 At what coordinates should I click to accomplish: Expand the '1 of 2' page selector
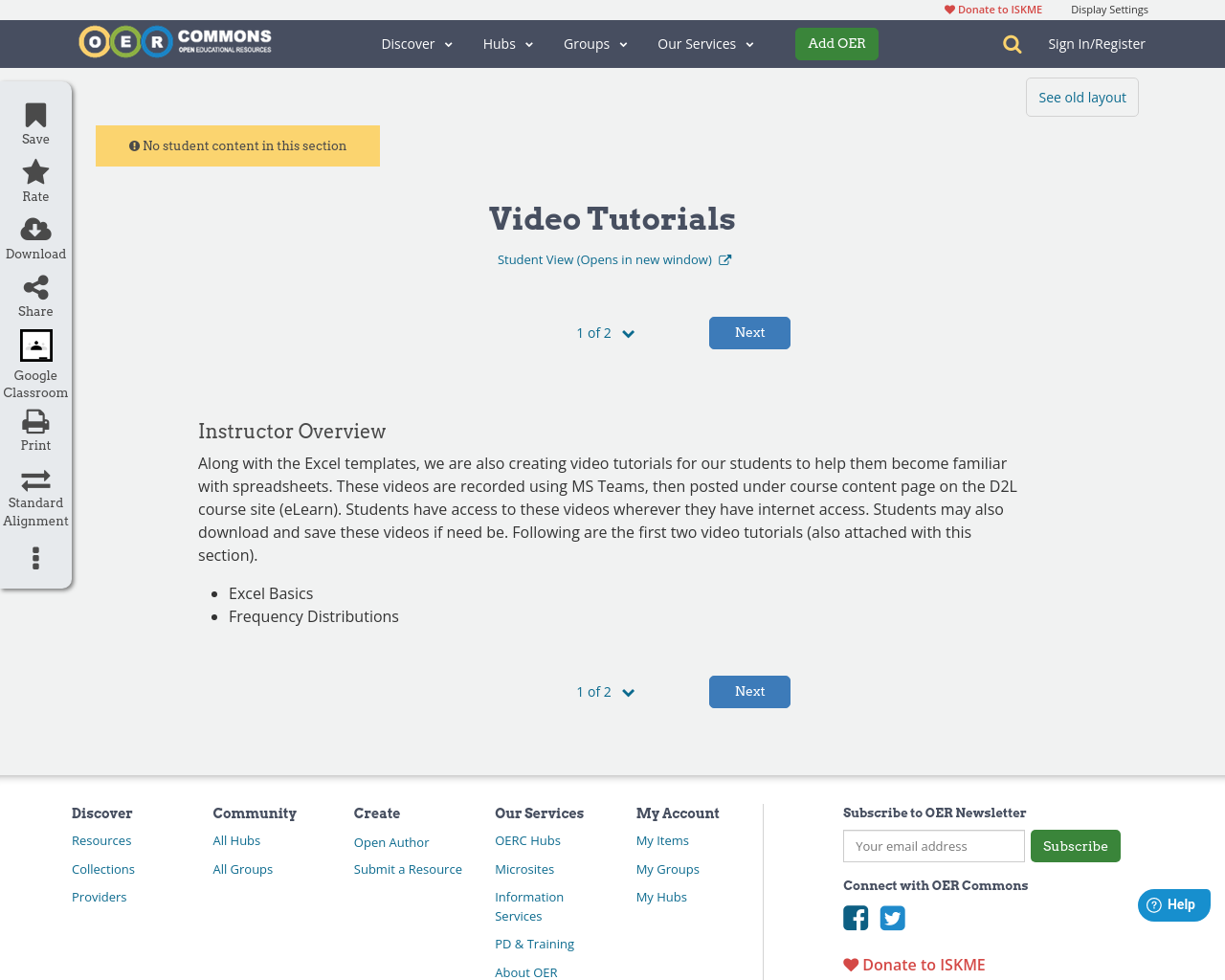[x=605, y=332]
